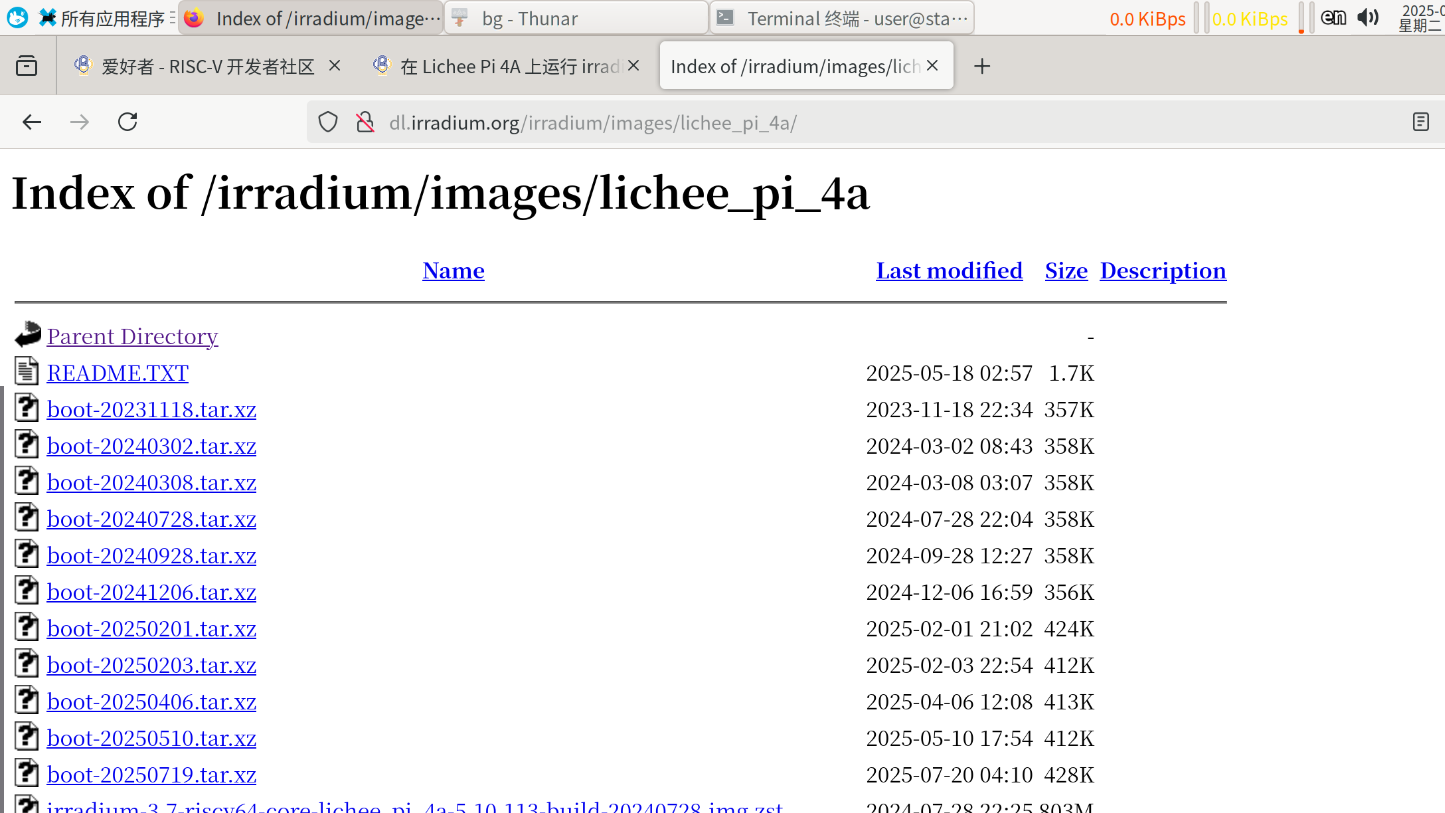Click the shield tracking protection icon
This screenshot has height=813, width=1445.
pos(328,122)
